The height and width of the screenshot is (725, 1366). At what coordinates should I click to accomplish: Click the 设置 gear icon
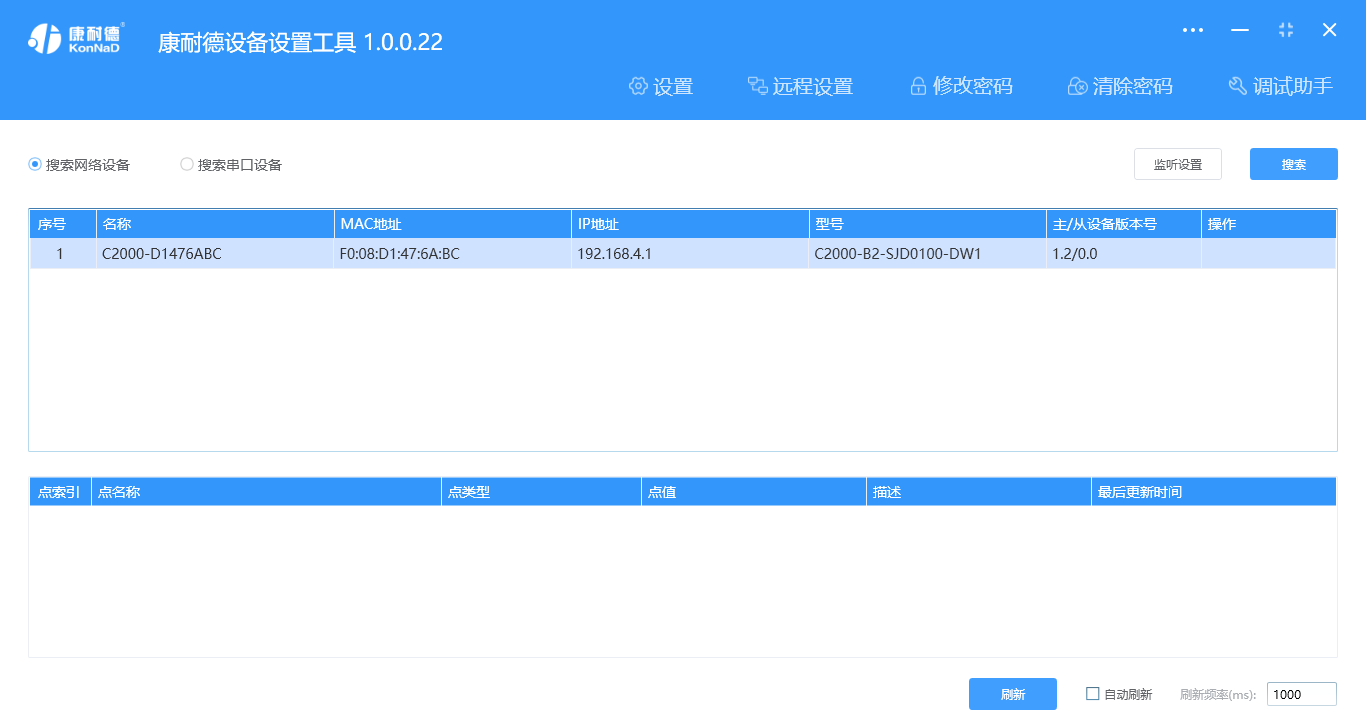coord(638,86)
